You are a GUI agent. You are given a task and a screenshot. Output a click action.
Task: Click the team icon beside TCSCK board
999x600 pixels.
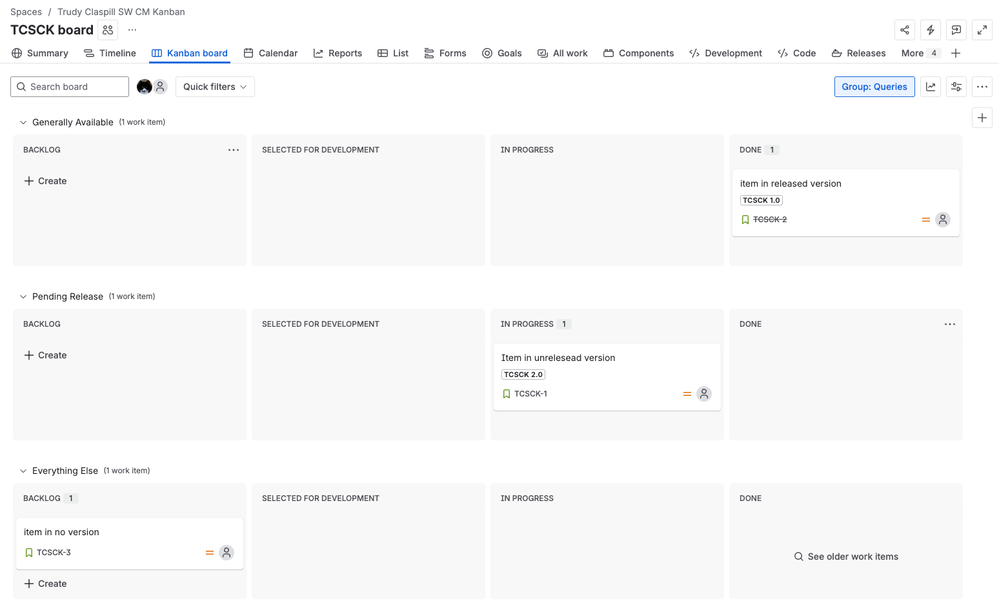click(x=108, y=30)
